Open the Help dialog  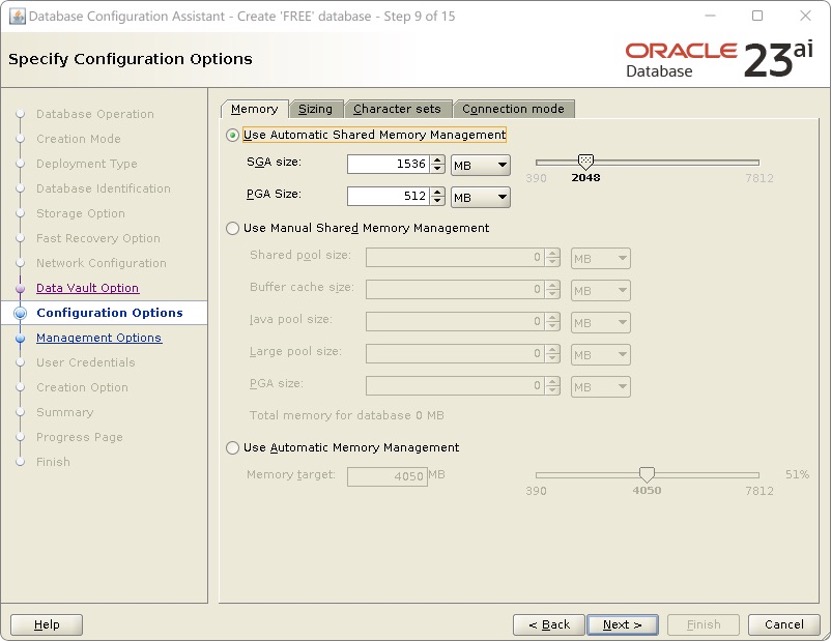coord(45,623)
